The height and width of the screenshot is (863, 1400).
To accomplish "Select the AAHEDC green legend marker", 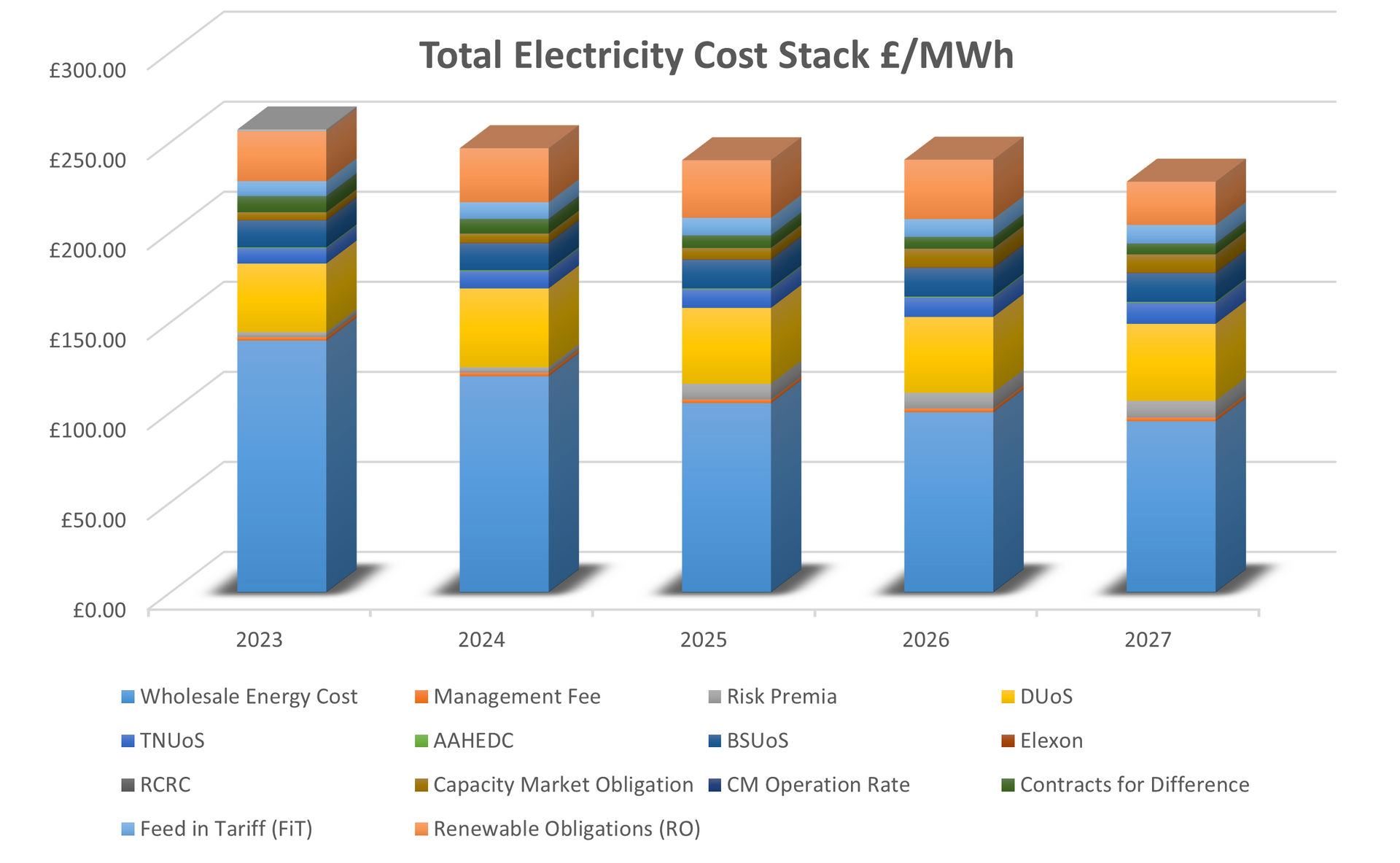I will 421,741.
